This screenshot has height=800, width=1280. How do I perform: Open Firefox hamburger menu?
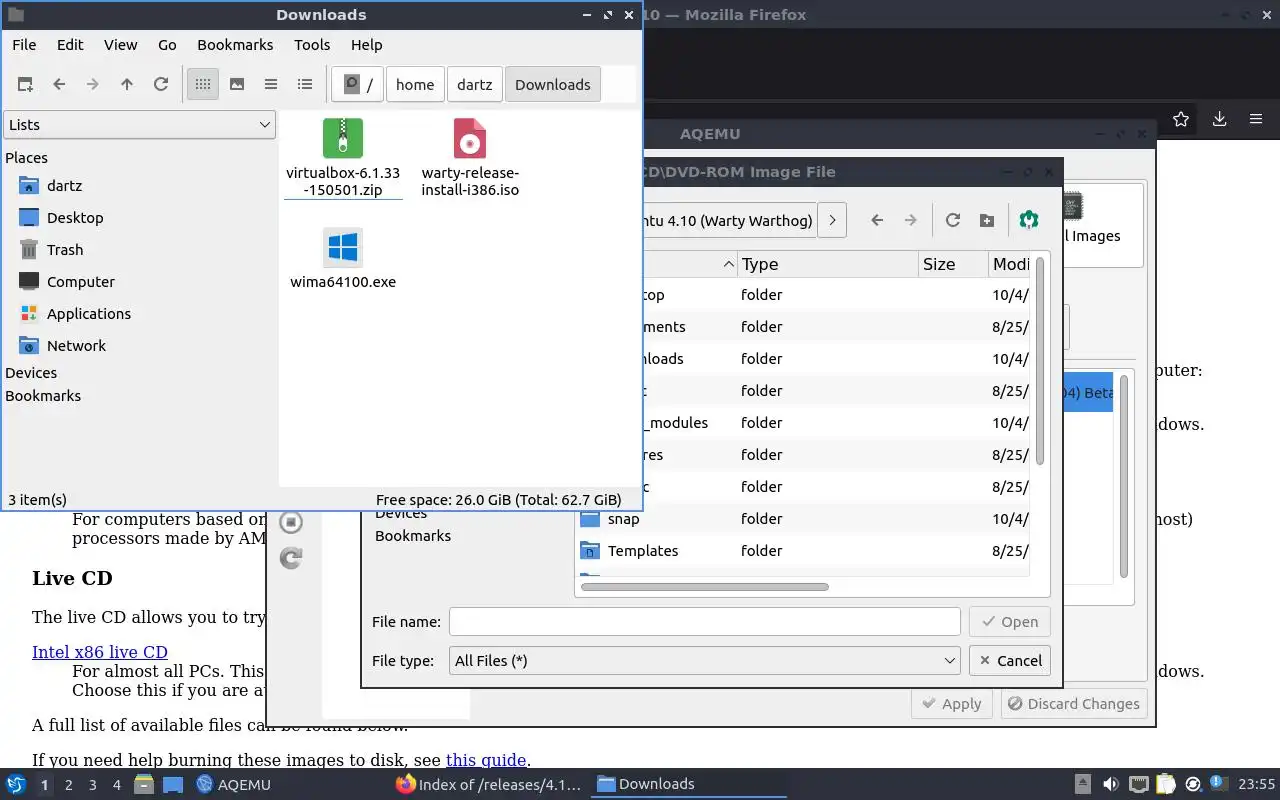click(1256, 120)
